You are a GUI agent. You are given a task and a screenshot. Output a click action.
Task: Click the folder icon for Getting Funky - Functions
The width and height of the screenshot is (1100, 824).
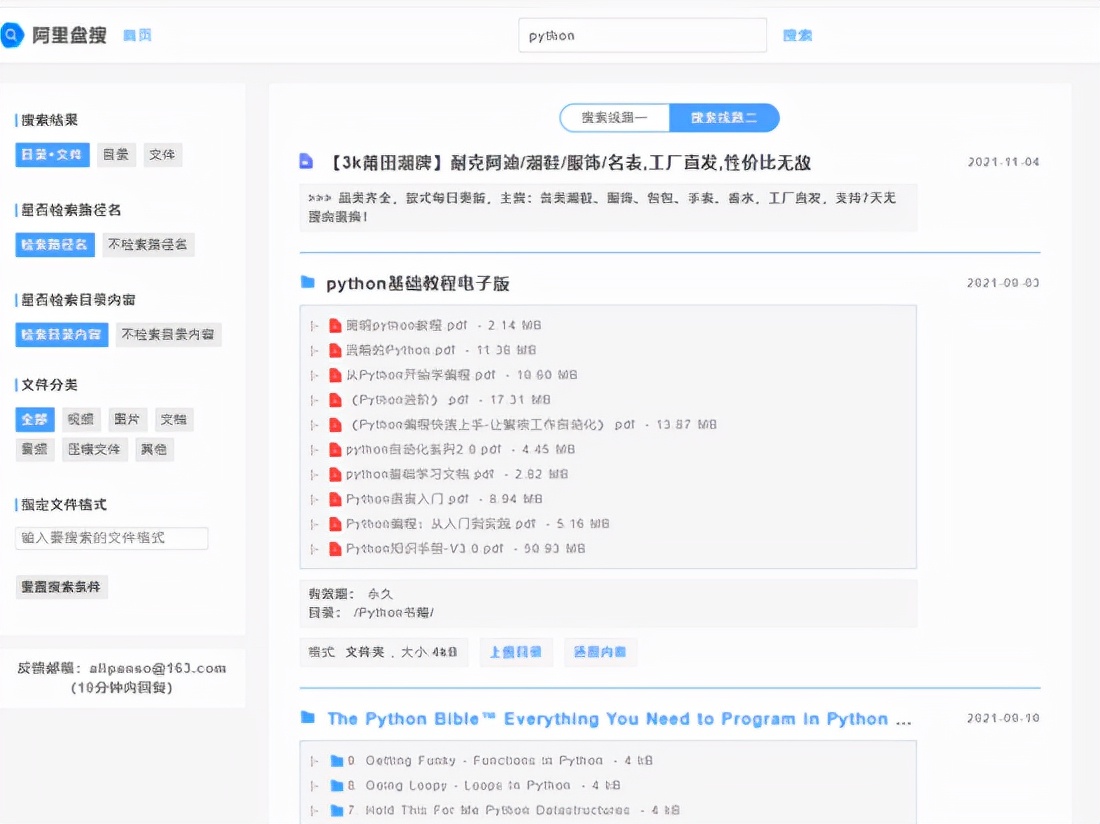(337, 761)
